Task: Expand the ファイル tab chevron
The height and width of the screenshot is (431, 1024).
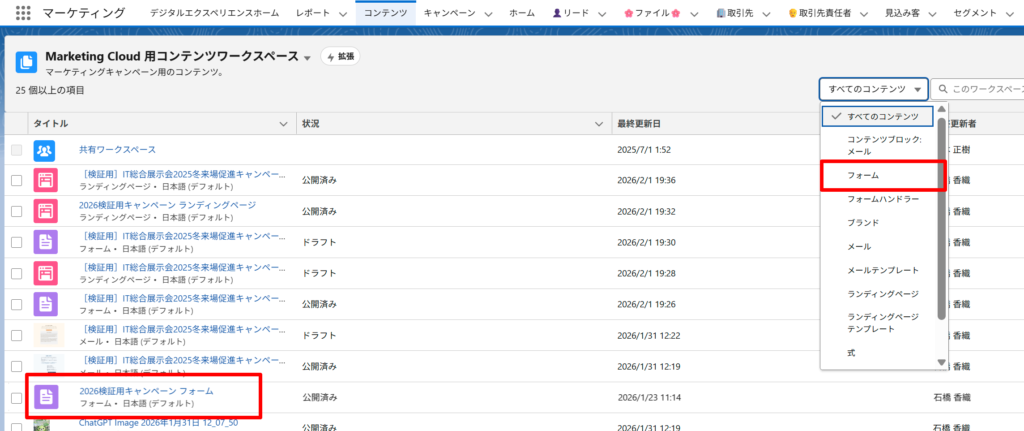Action: point(694,14)
